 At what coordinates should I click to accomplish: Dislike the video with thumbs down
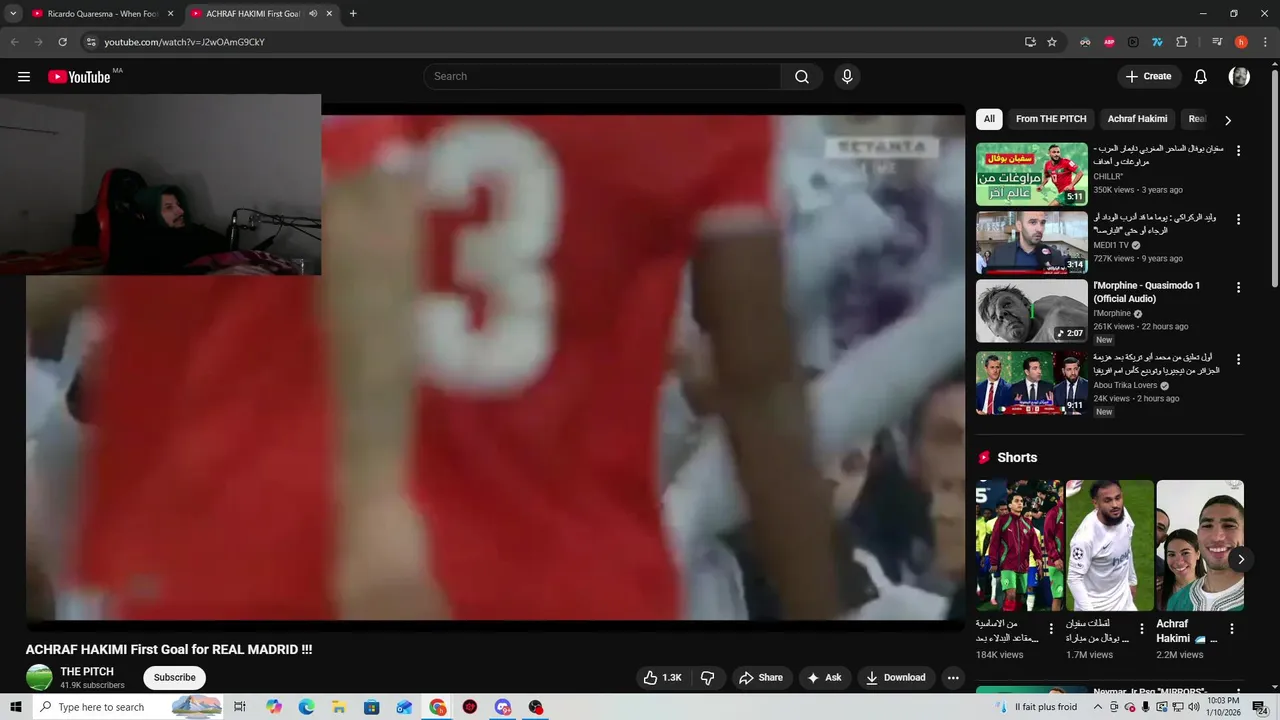[x=708, y=678]
